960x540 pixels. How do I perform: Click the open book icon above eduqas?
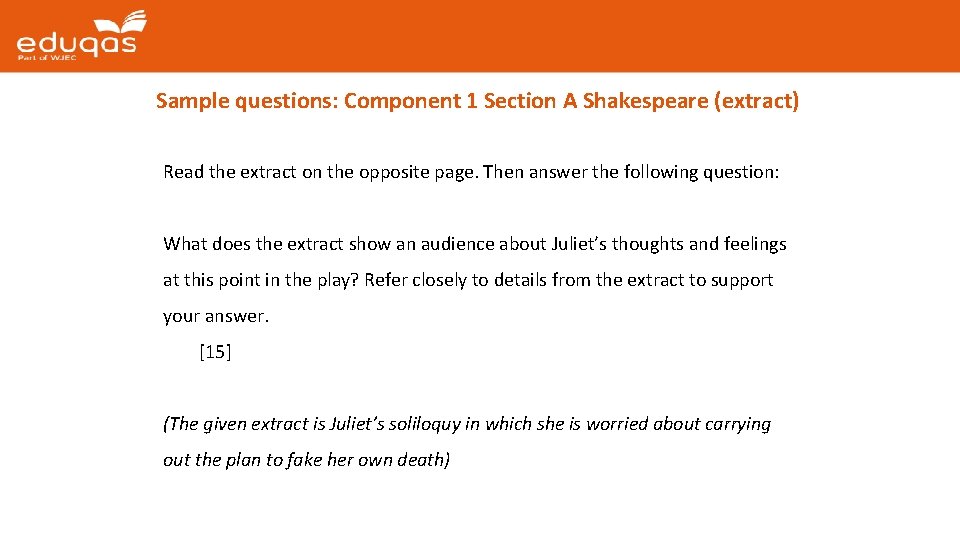tap(121, 21)
